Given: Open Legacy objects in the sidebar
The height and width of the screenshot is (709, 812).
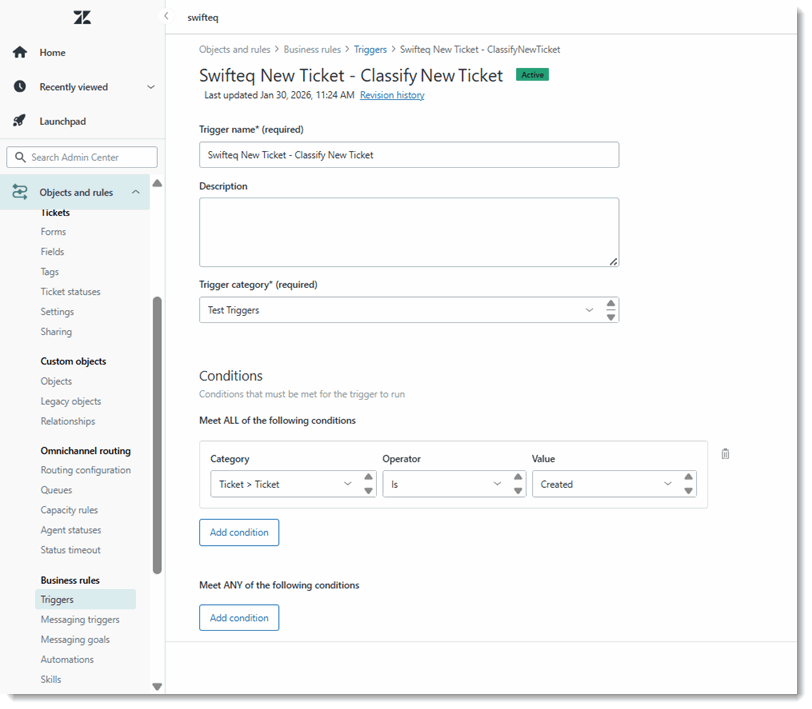Looking at the screenshot, I should click(71, 401).
